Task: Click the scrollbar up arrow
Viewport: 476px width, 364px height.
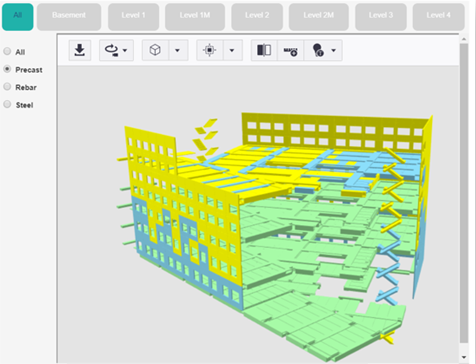Action: tap(464, 39)
